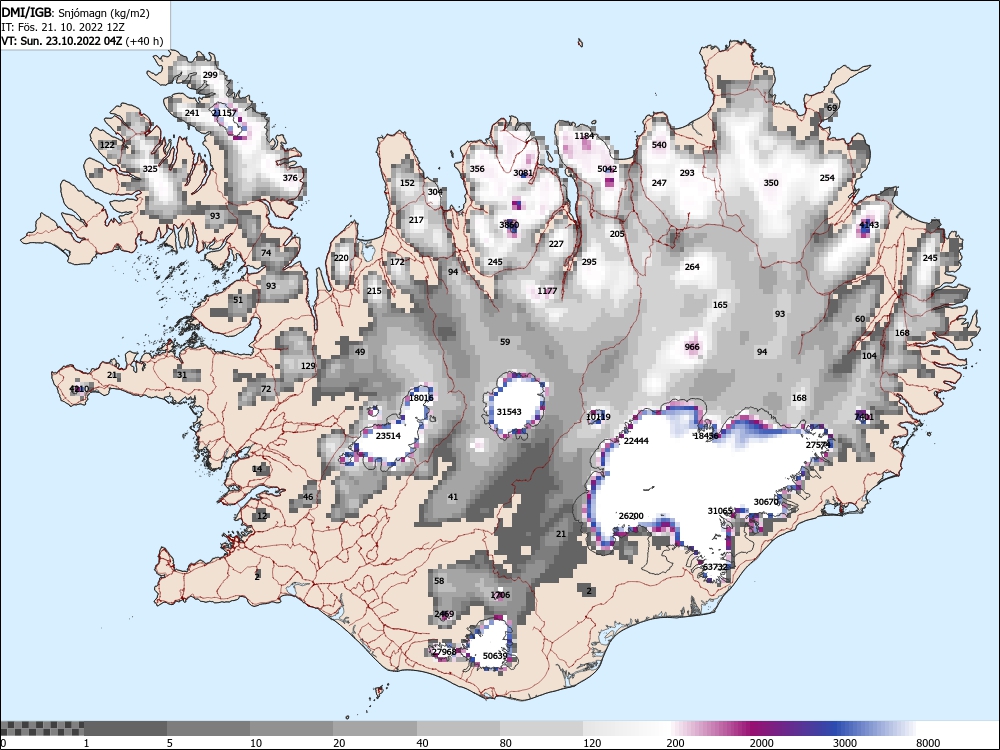Pick the 20–40 gray legend color segment
Screen dimensions: 1000x750
tap(375, 728)
